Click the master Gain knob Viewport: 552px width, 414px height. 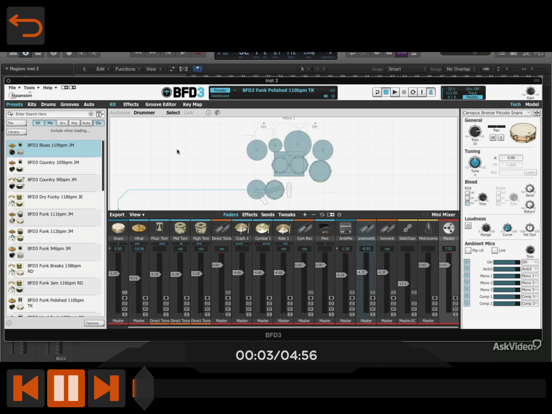pos(530,92)
